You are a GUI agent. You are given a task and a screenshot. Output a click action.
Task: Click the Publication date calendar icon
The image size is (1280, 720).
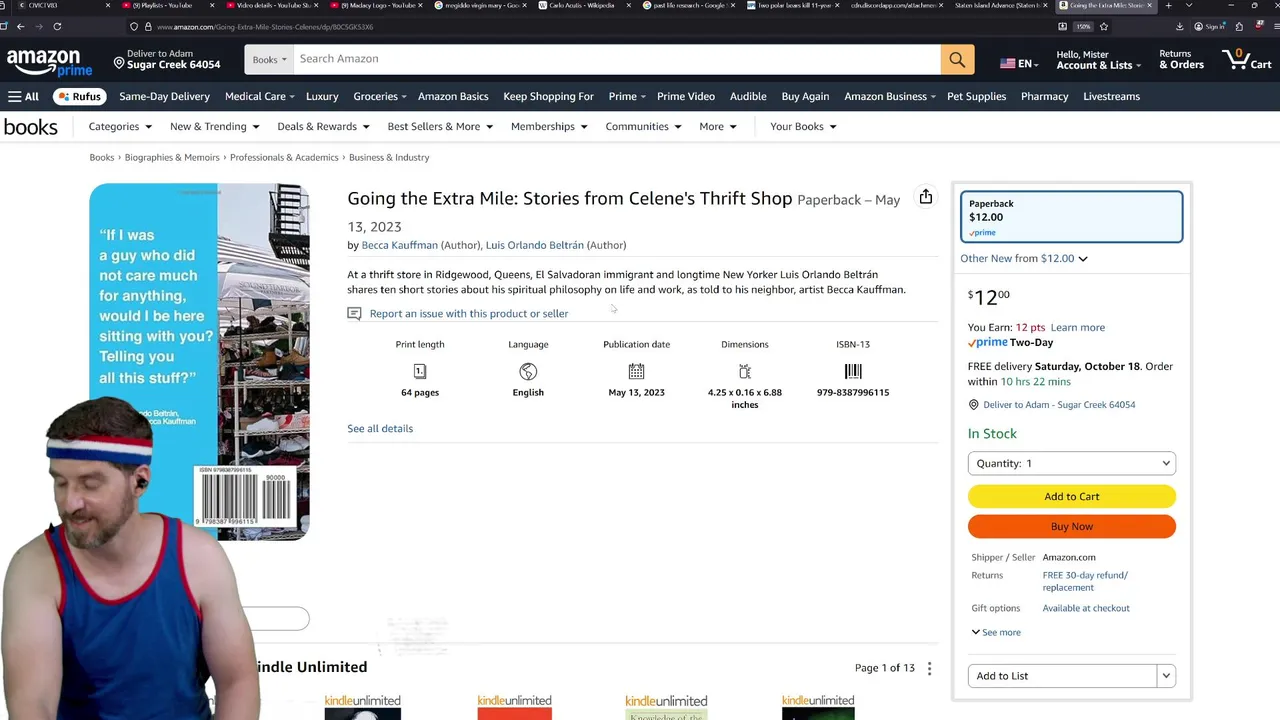tap(636, 371)
